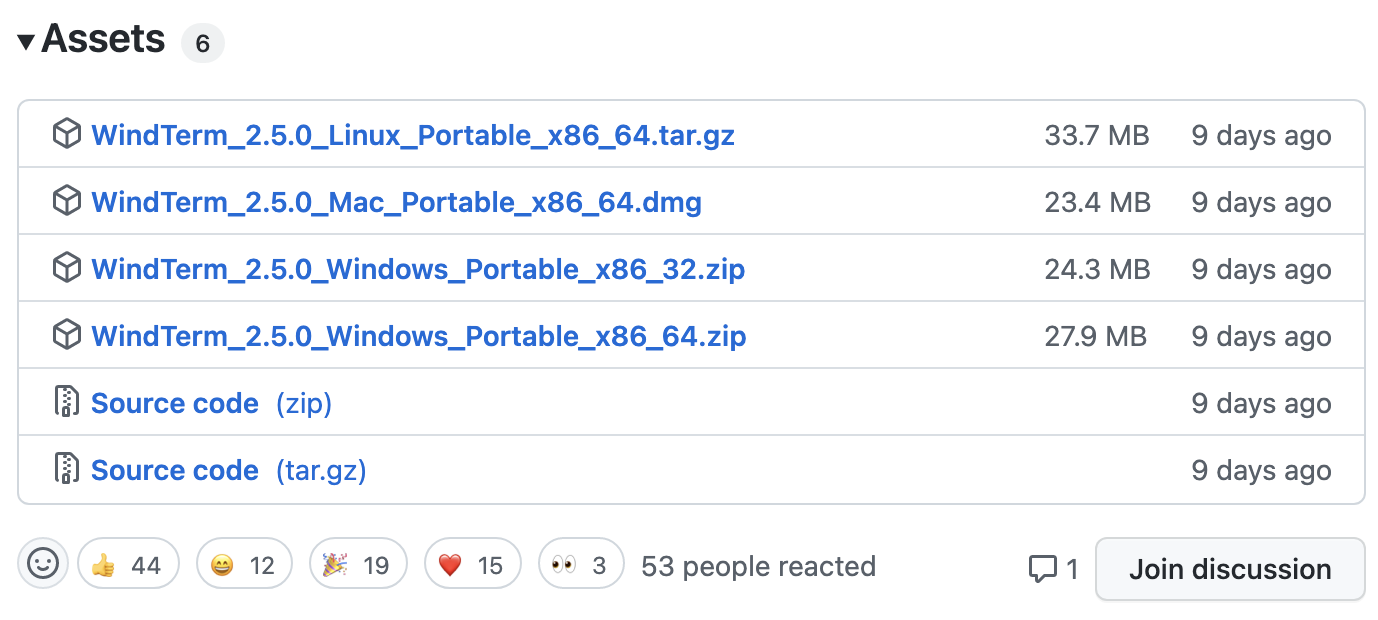The height and width of the screenshot is (620, 1378).
Task: Click the comment bubble icon
Action: (1042, 569)
